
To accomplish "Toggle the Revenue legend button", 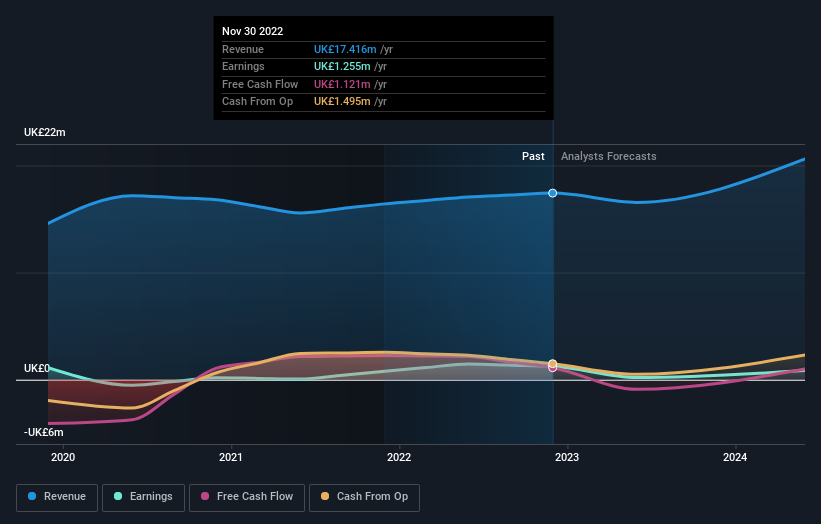I will coord(57,497).
